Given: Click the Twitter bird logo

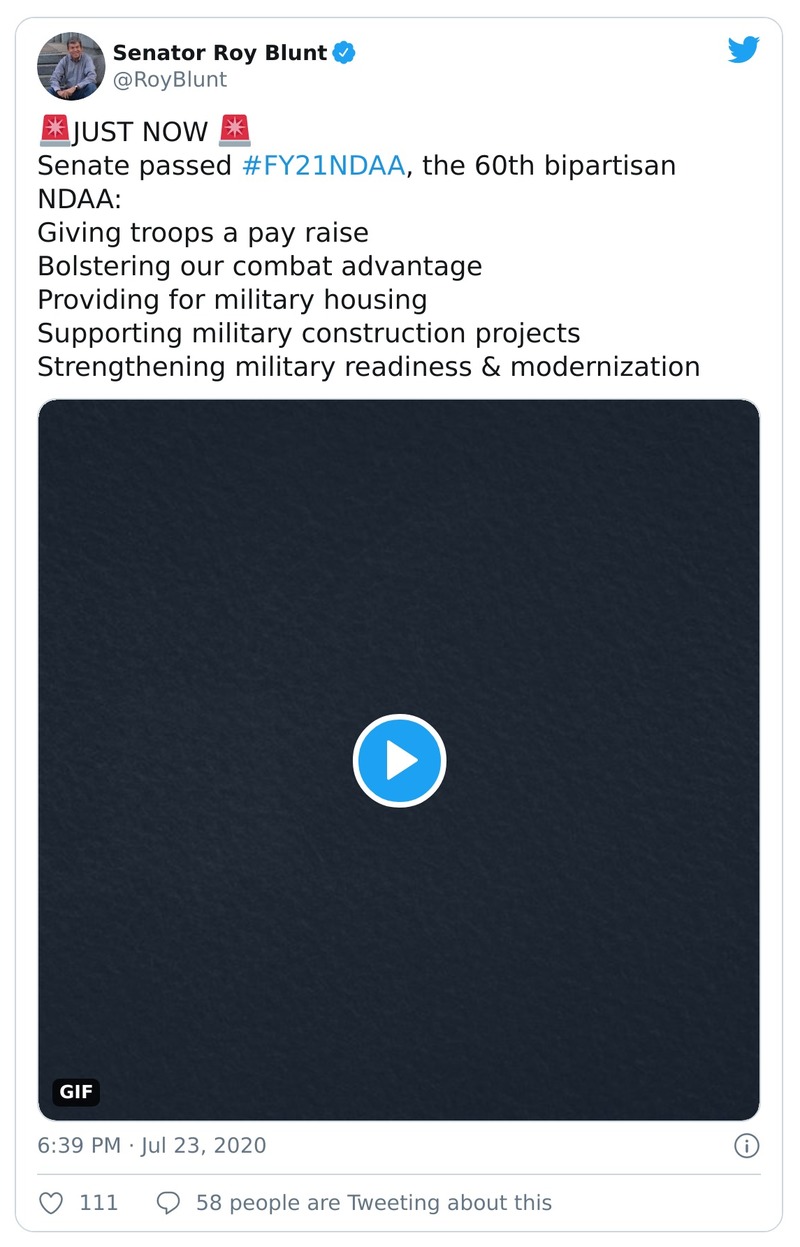Looking at the screenshot, I should coord(743,50).
